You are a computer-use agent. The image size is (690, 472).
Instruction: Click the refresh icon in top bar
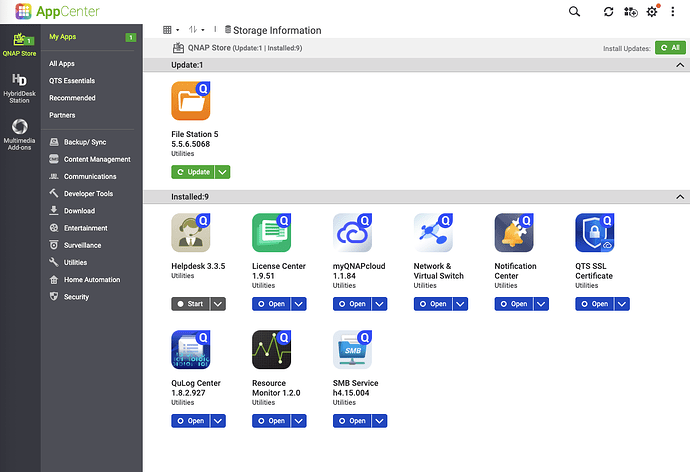tap(609, 11)
